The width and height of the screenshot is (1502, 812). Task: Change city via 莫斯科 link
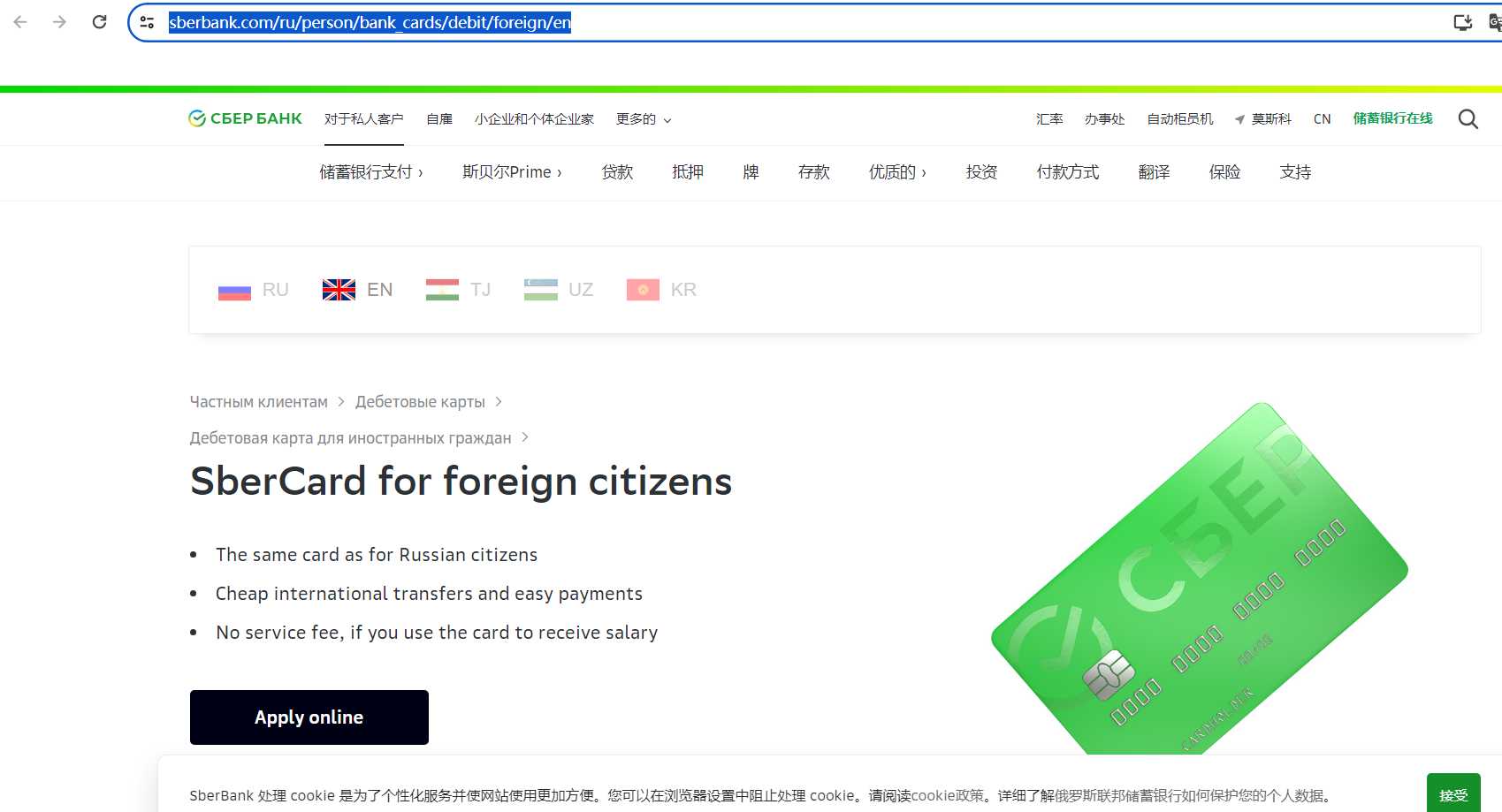pos(1271,119)
